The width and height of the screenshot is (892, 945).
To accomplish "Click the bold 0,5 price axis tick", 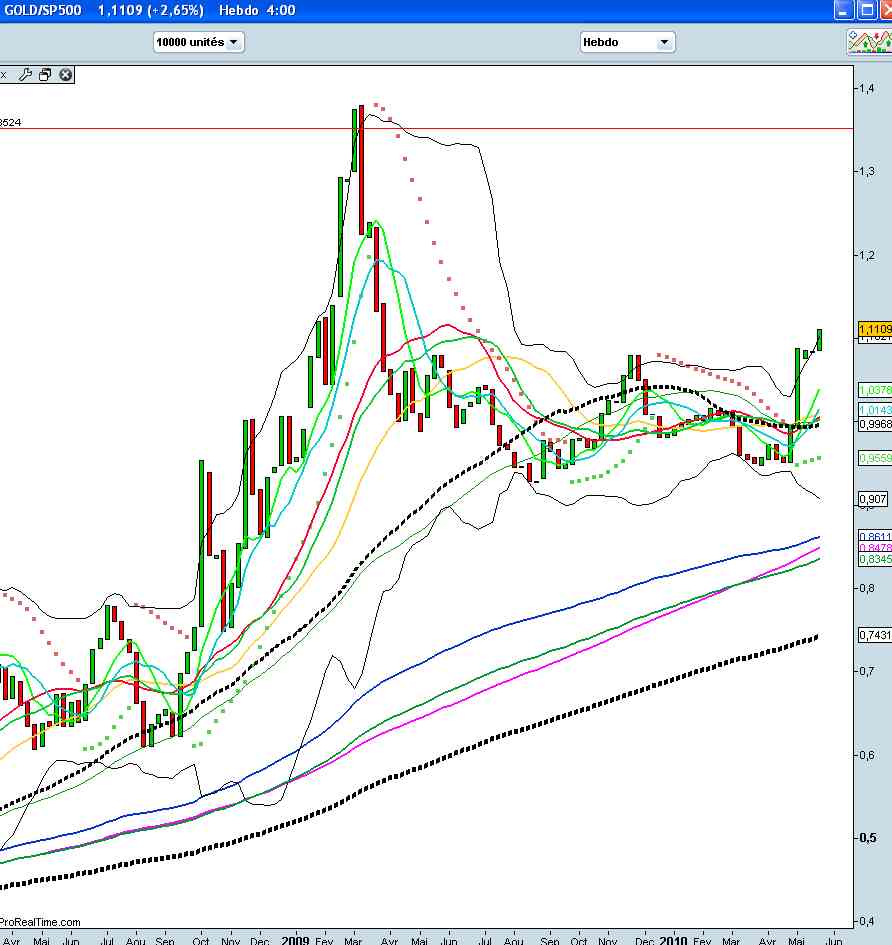I will coord(867,838).
